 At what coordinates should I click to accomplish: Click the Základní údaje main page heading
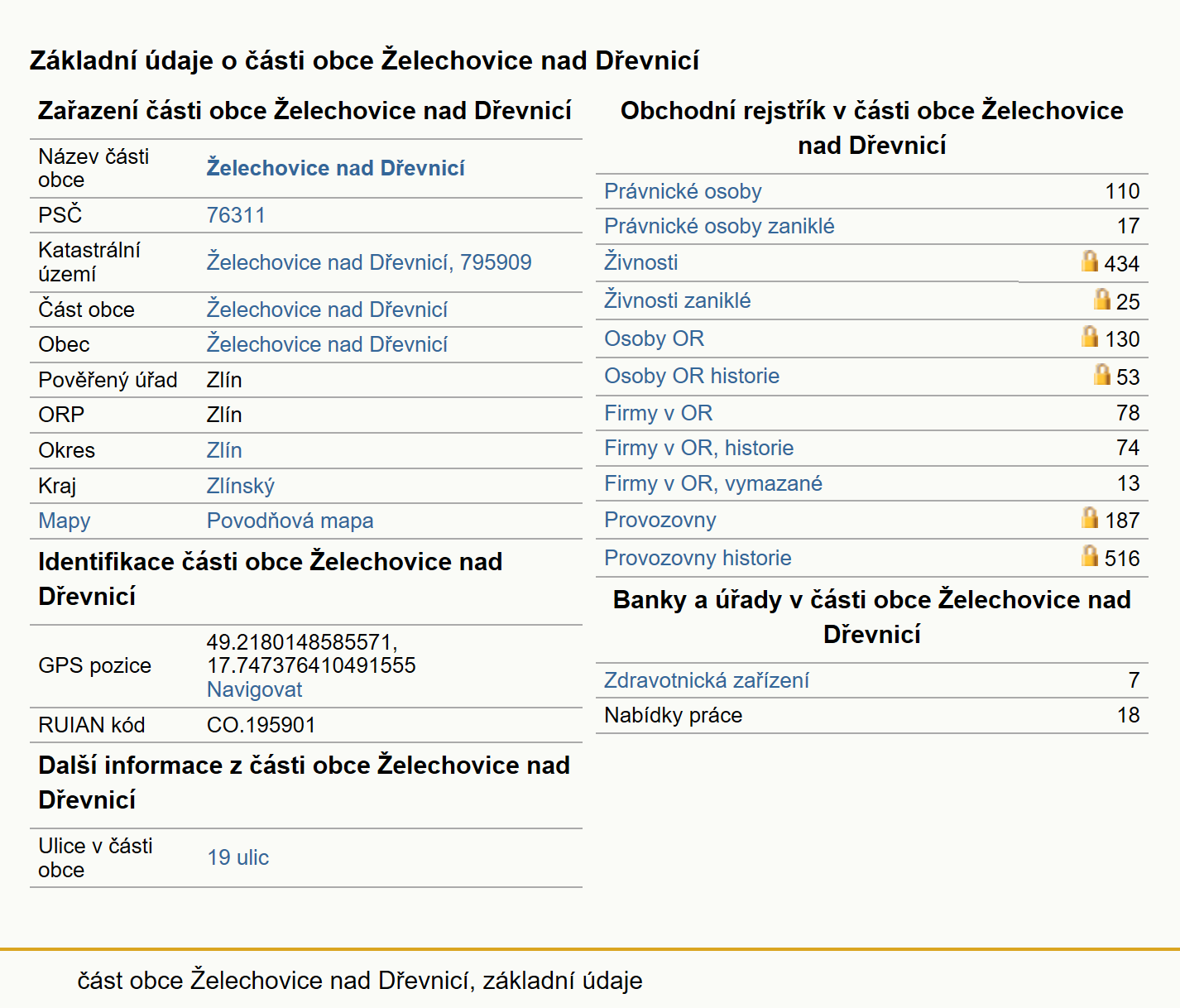pos(364,60)
